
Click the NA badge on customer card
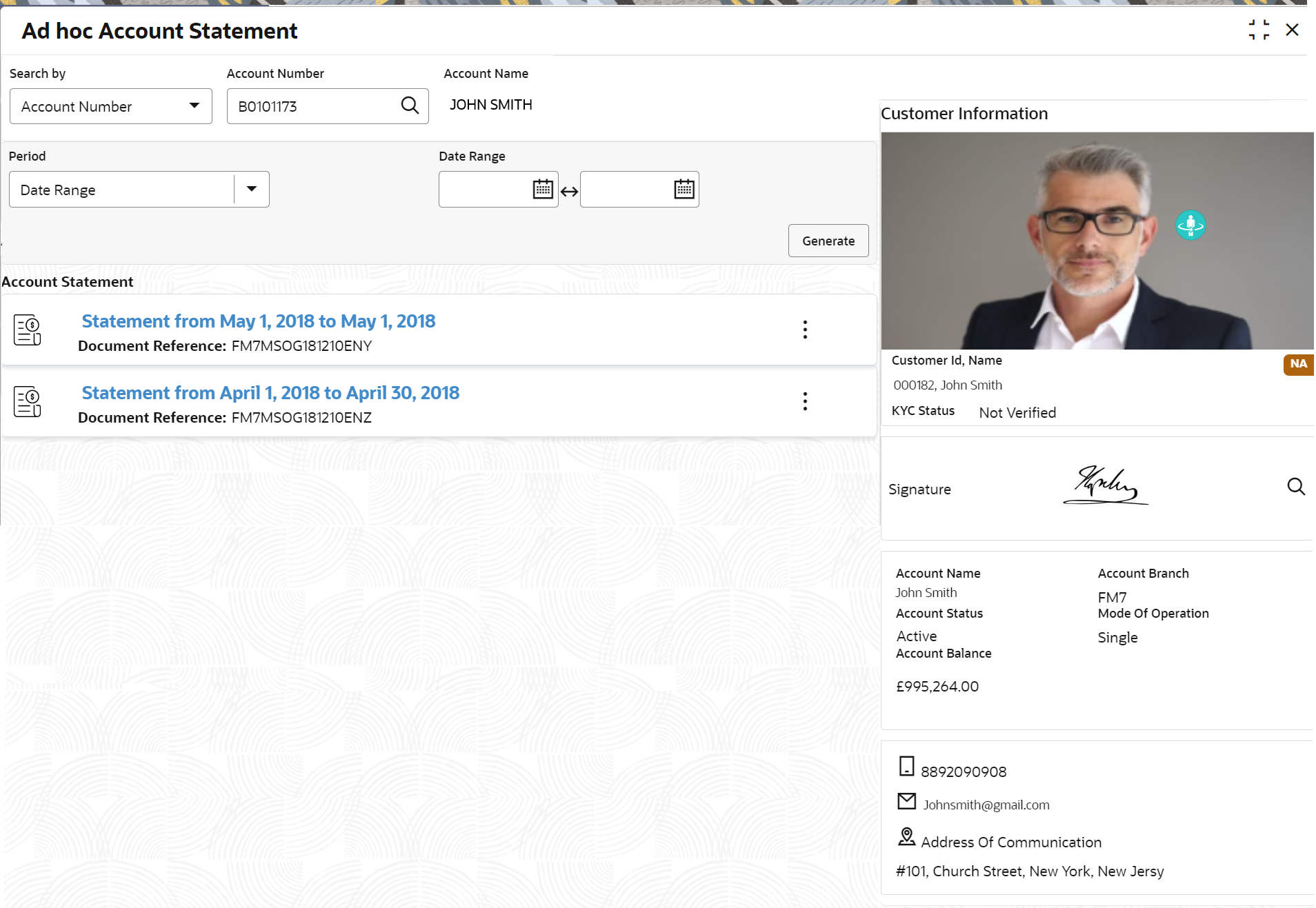(1298, 364)
